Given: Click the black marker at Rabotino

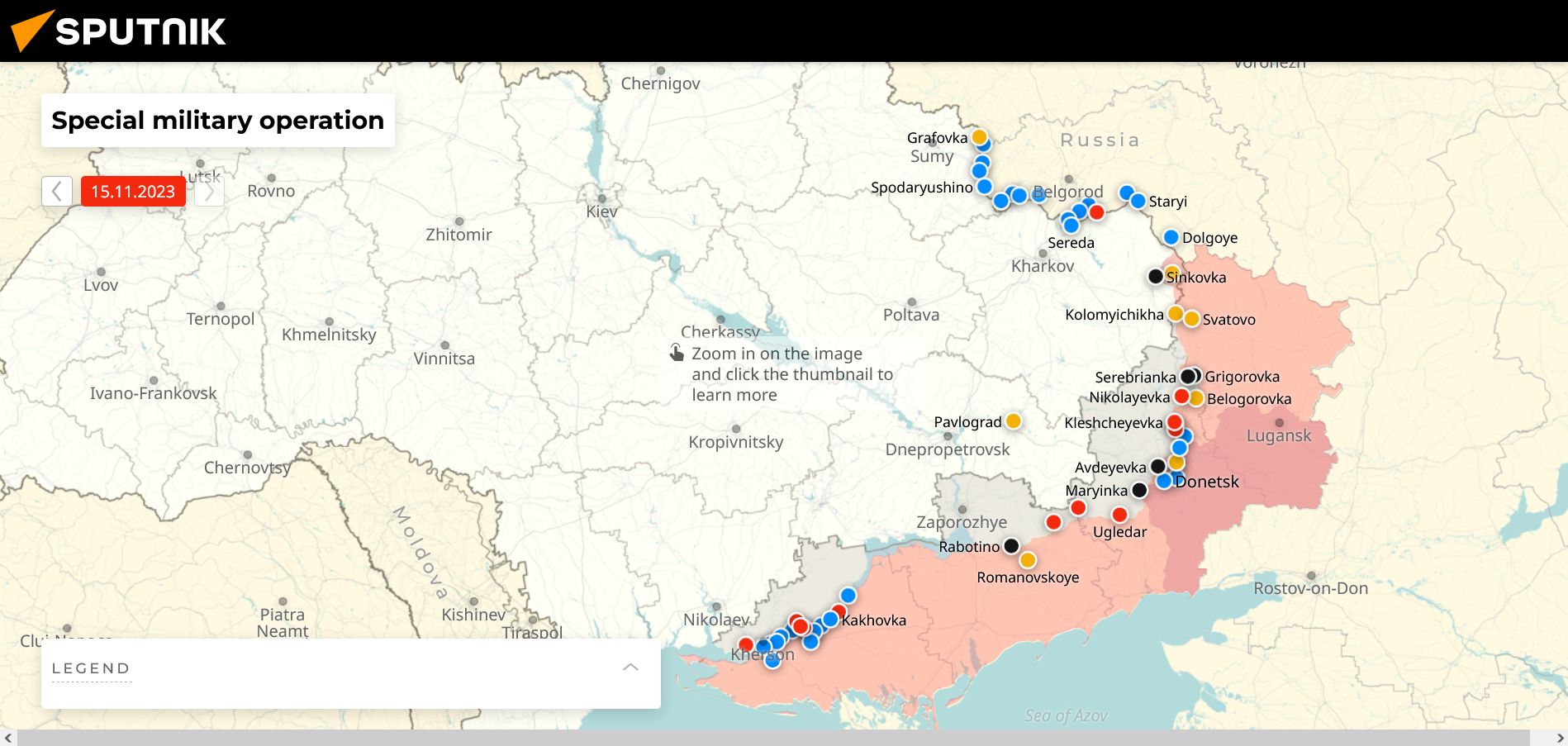Looking at the screenshot, I should (1011, 545).
